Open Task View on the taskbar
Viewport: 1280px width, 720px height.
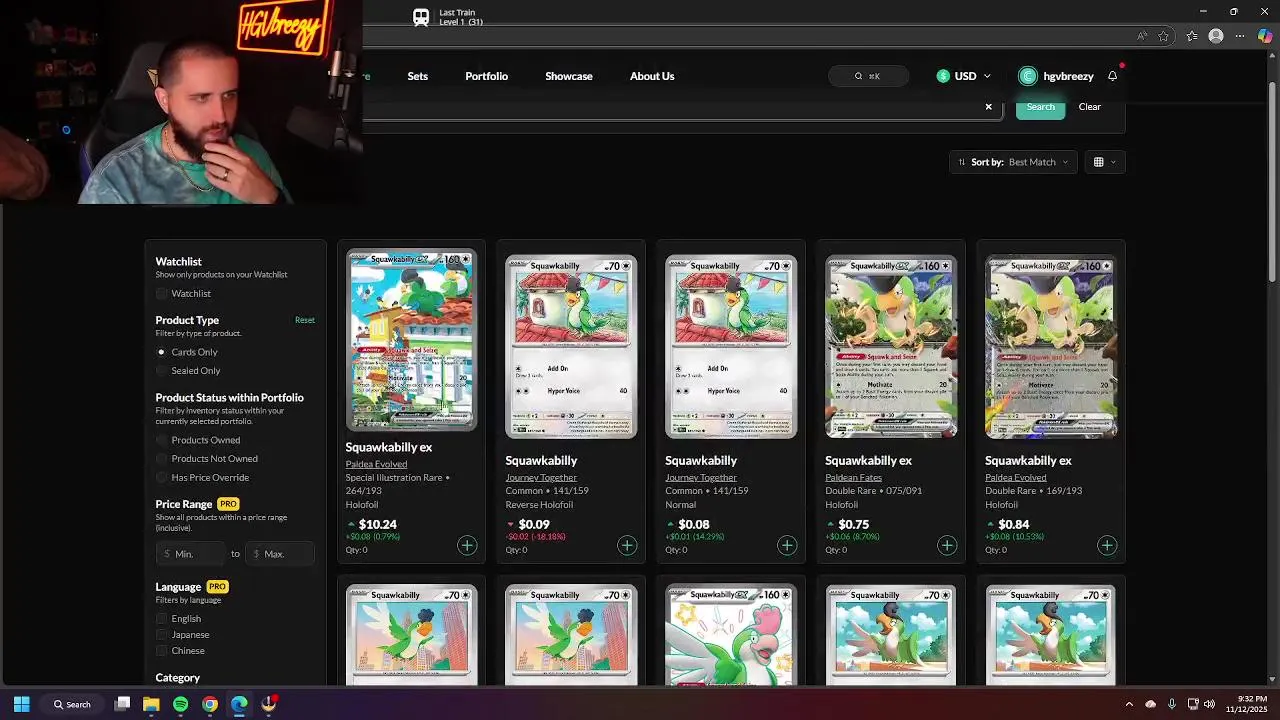click(x=122, y=704)
